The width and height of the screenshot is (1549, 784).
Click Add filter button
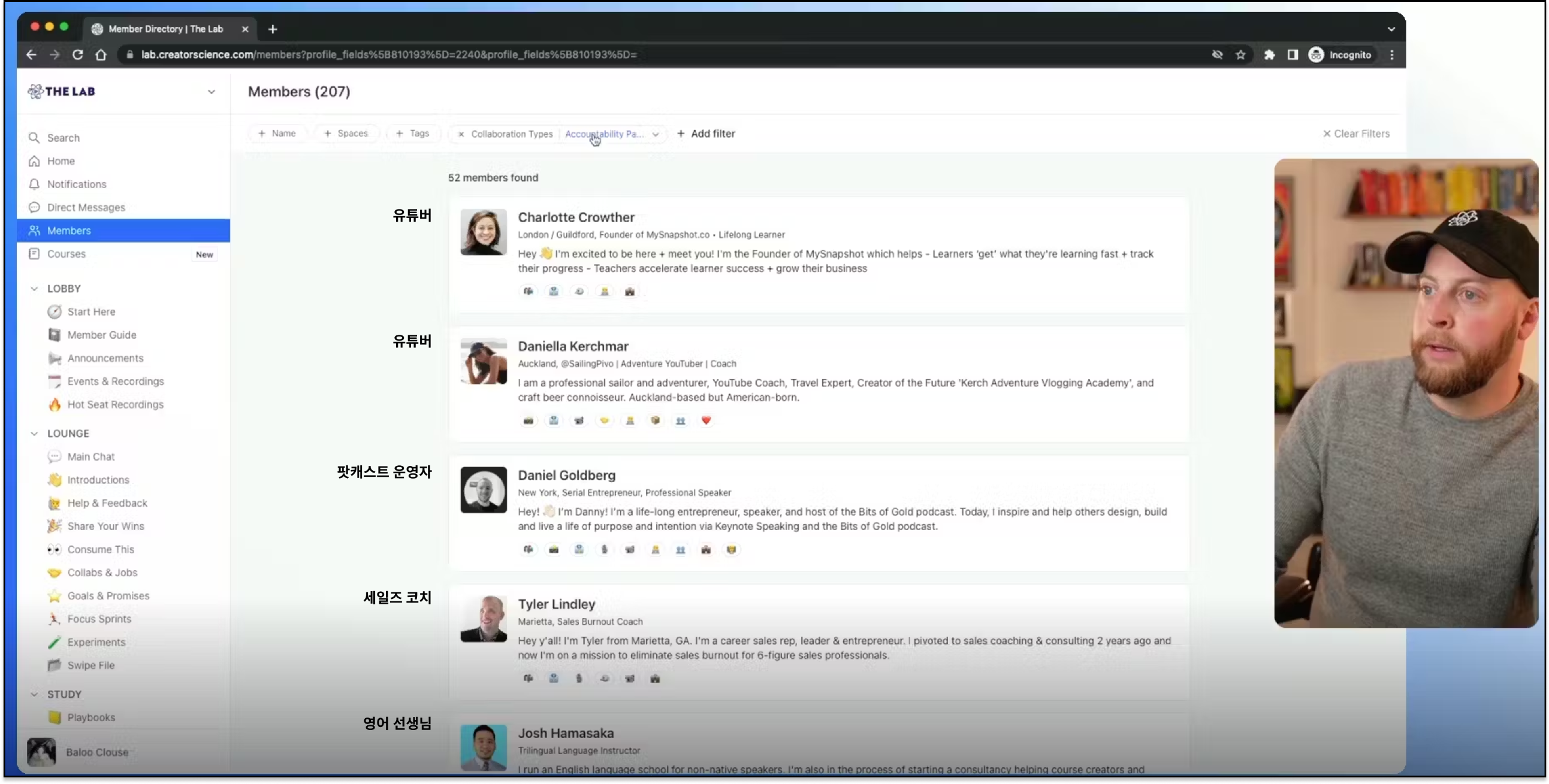[706, 133]
